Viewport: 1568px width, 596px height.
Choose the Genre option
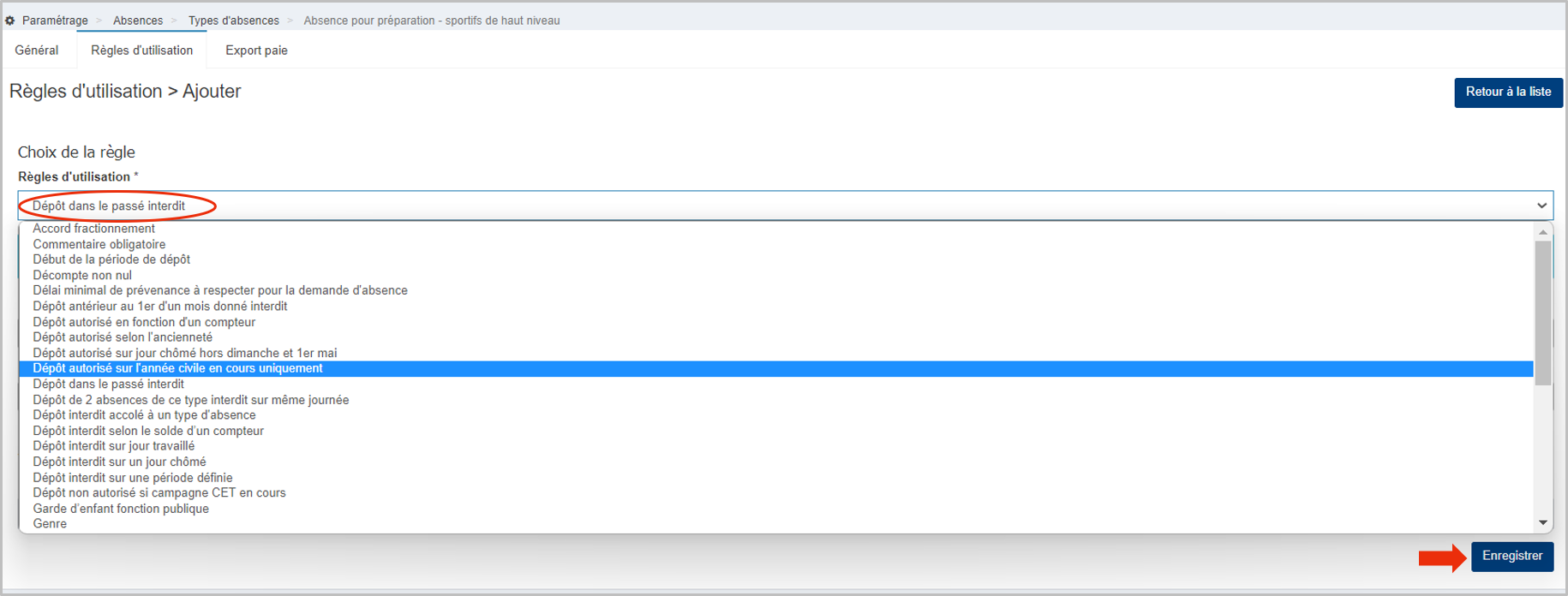[776, 524]
